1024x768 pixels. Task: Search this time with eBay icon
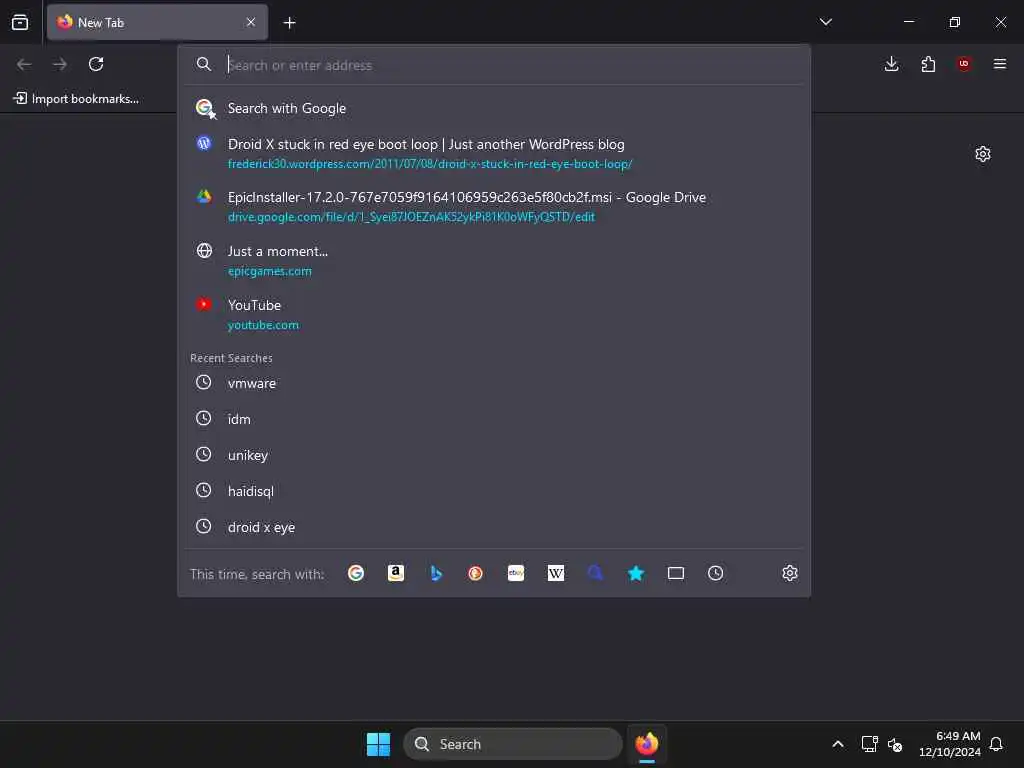pyautogui.click(x=516, y=573)
